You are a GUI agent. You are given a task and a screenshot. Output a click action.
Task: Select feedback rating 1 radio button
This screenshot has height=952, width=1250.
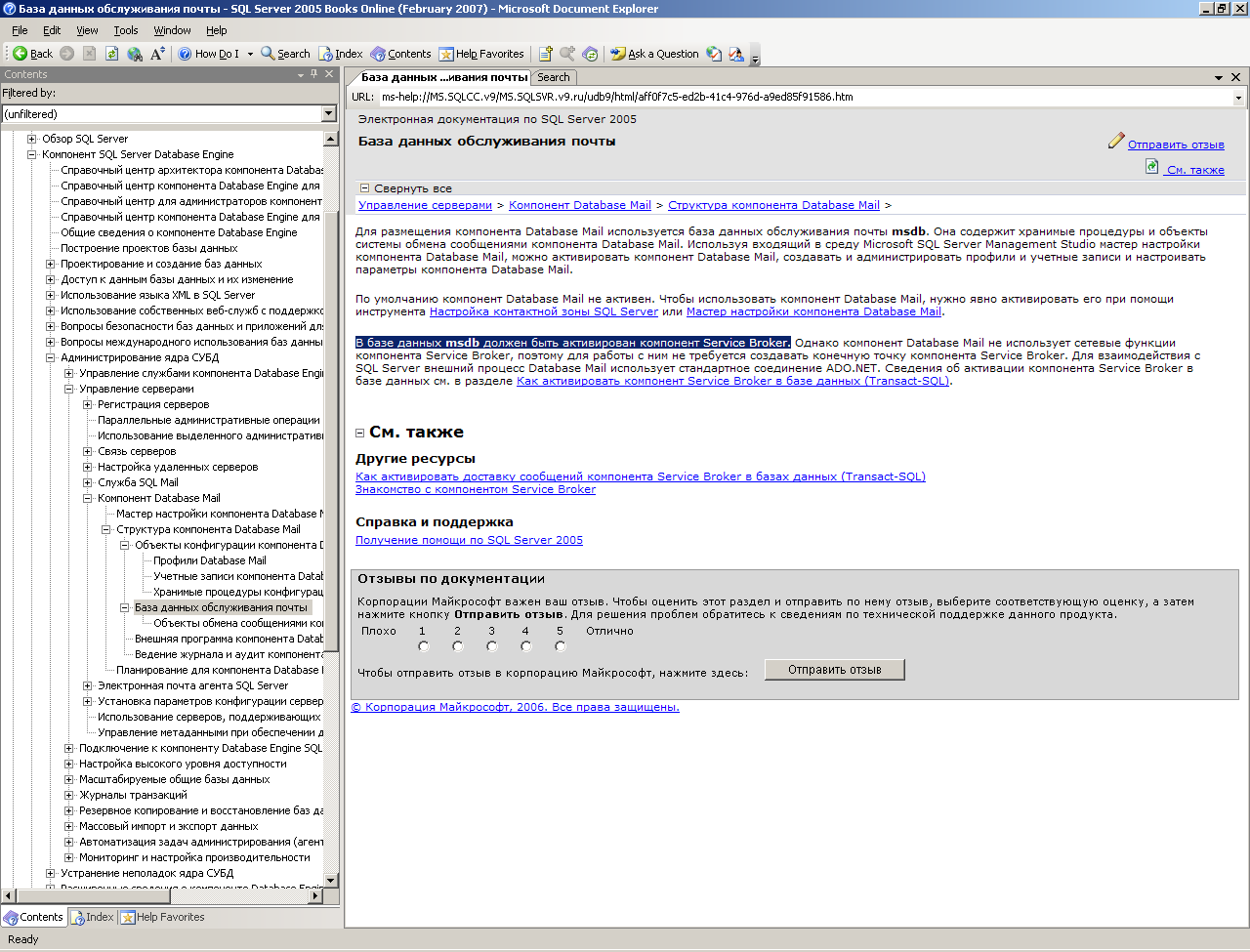coord(423,646)
